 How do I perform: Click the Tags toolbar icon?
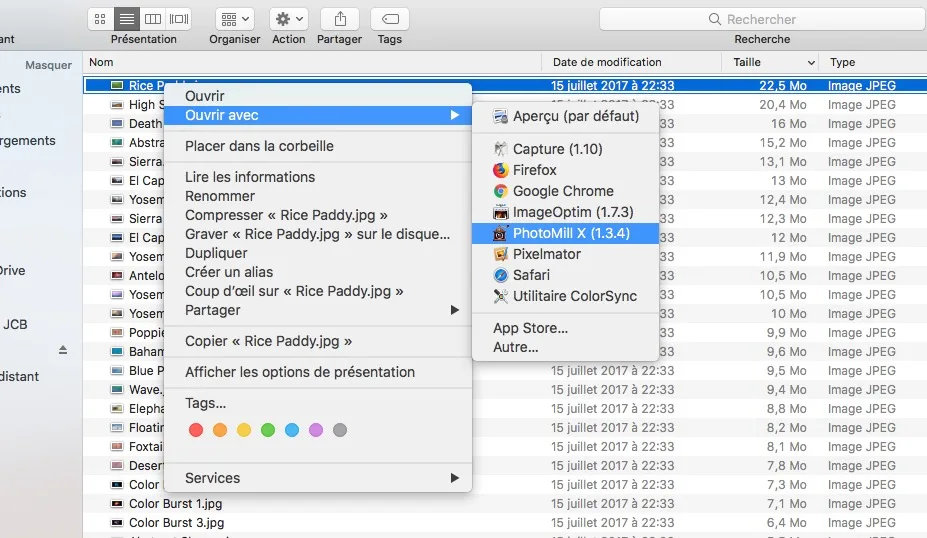[x=390, y=19]
